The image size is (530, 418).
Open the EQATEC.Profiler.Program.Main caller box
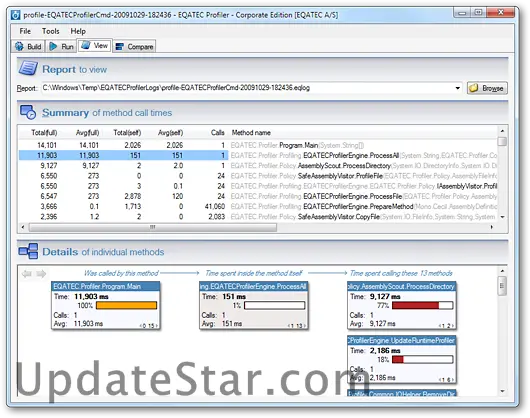(x=105, y=305)
